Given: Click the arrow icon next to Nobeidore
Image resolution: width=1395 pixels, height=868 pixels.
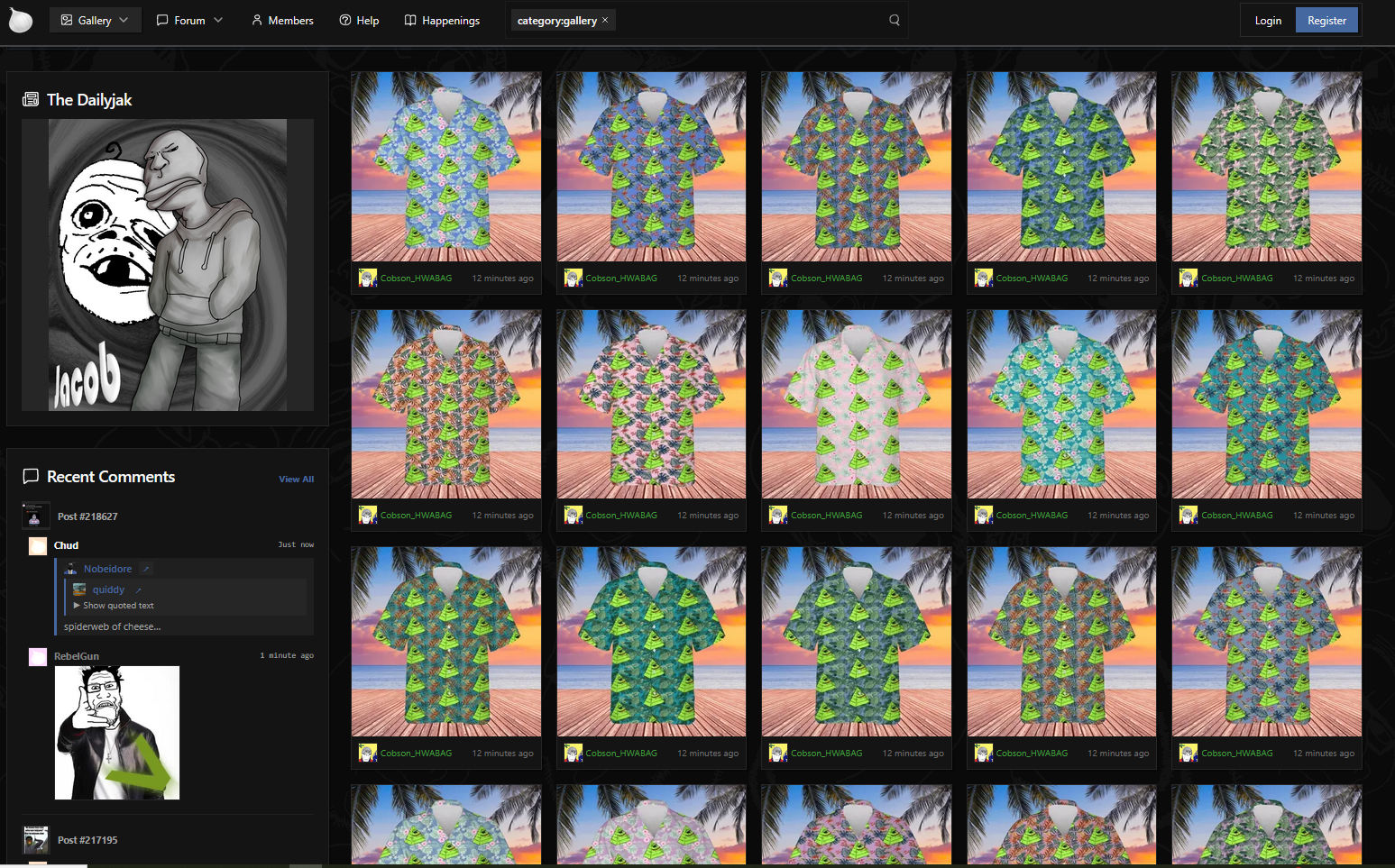Looking at the screenshot, I should [146, 569].
